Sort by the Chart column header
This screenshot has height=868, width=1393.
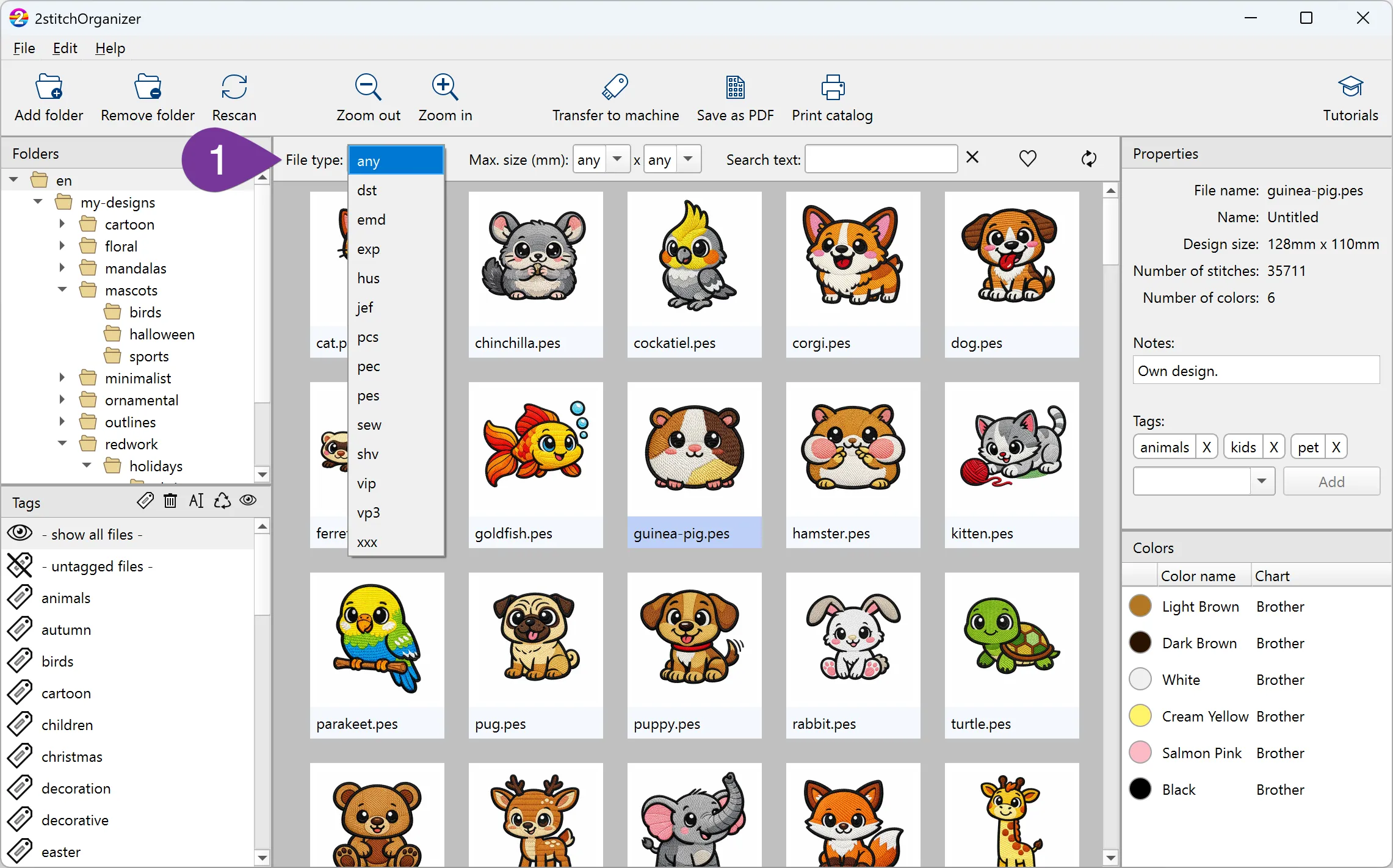point(1320,576)
